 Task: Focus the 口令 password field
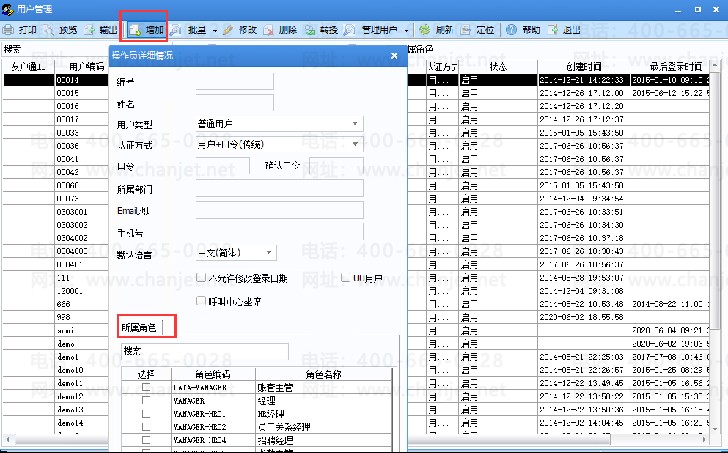[223, 165]
